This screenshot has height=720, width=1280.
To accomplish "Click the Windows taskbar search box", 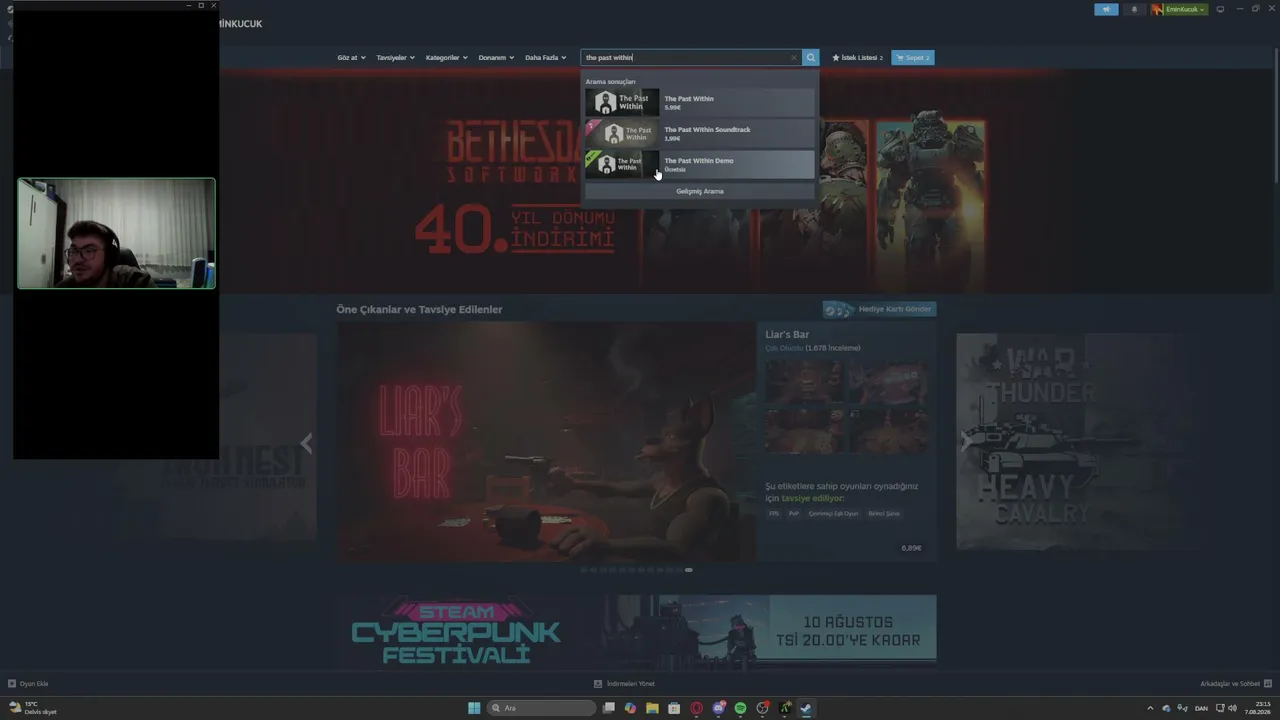I will pos(541,708).
